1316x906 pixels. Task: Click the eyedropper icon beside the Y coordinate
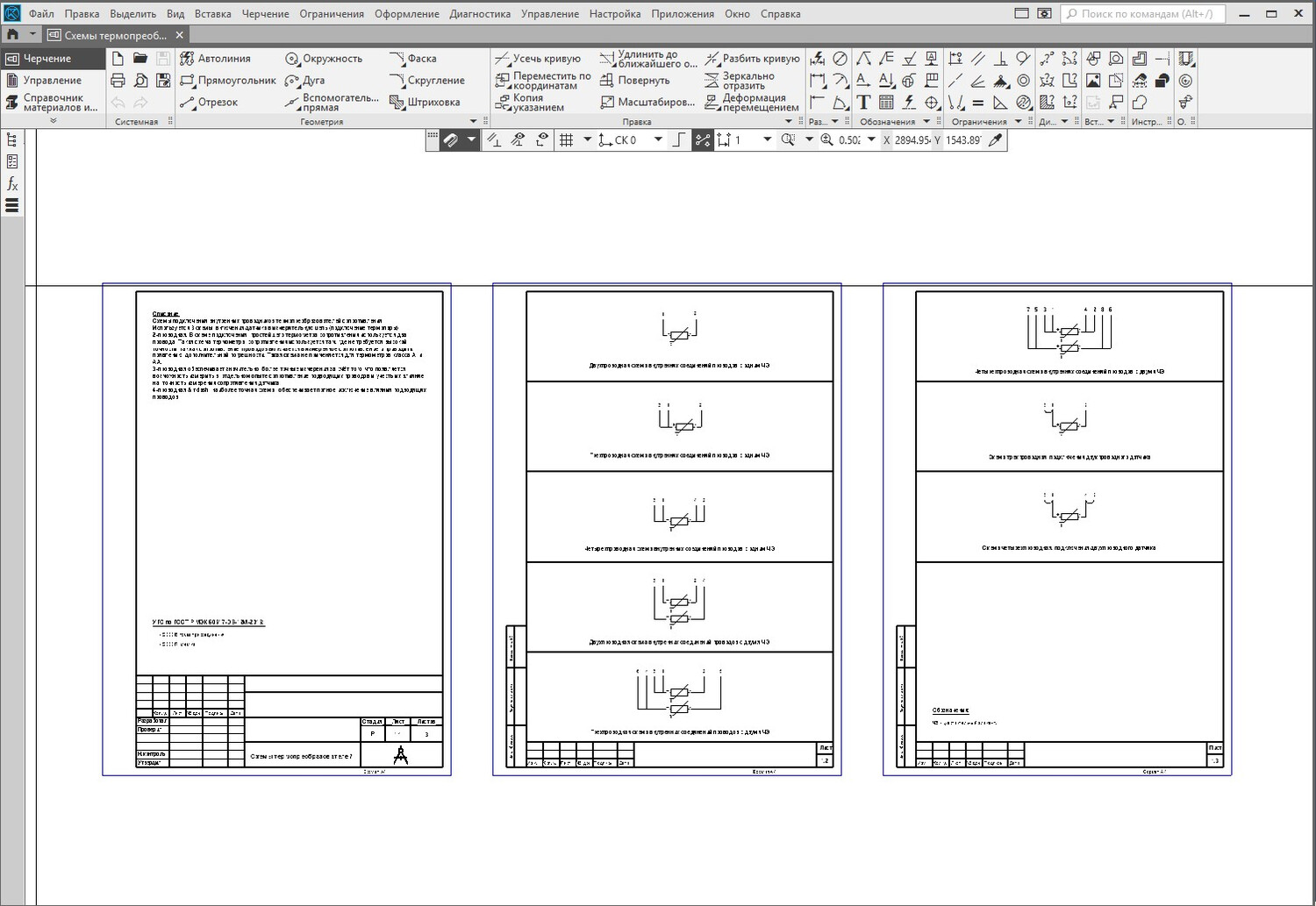coord(995,140)
